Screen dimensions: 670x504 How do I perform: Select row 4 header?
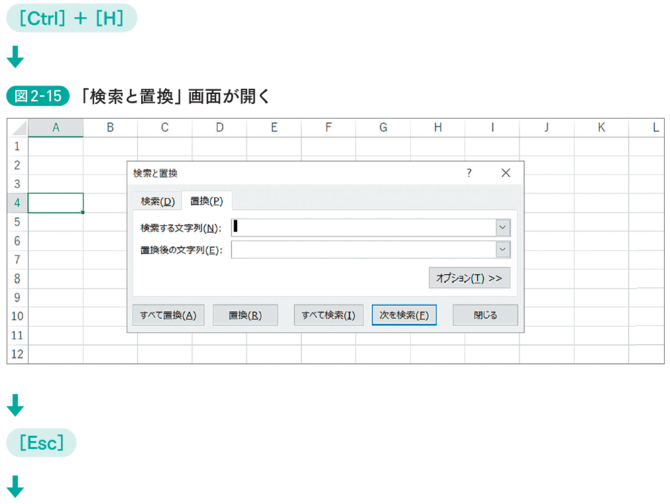(18, 203)
